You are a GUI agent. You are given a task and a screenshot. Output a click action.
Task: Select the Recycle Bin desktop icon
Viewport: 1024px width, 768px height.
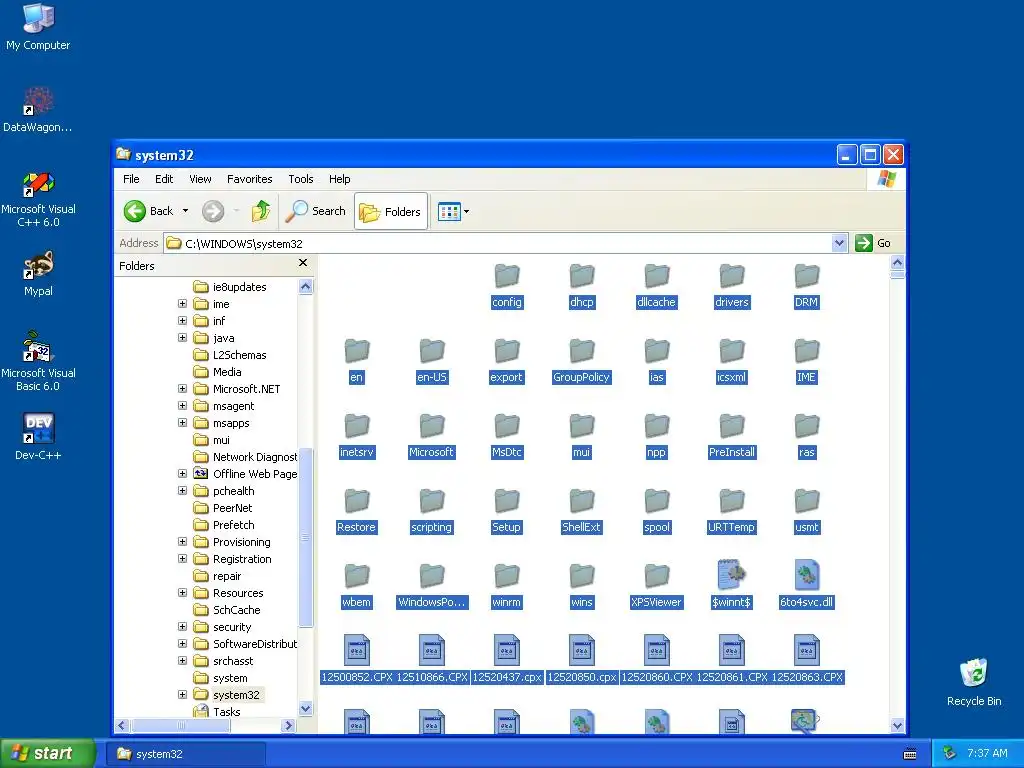(974, 682)
